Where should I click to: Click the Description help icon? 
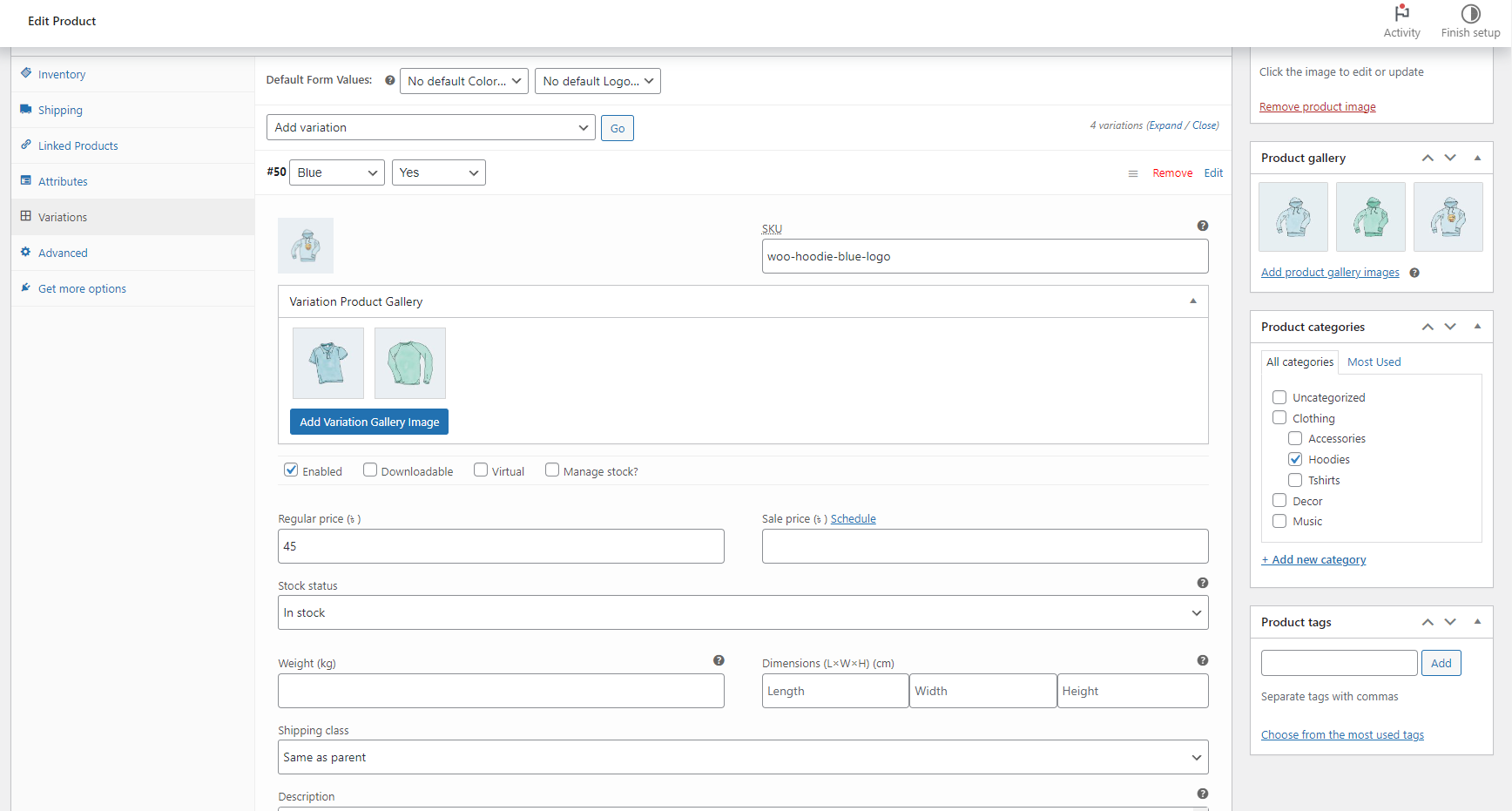[x=1203, y=794]
